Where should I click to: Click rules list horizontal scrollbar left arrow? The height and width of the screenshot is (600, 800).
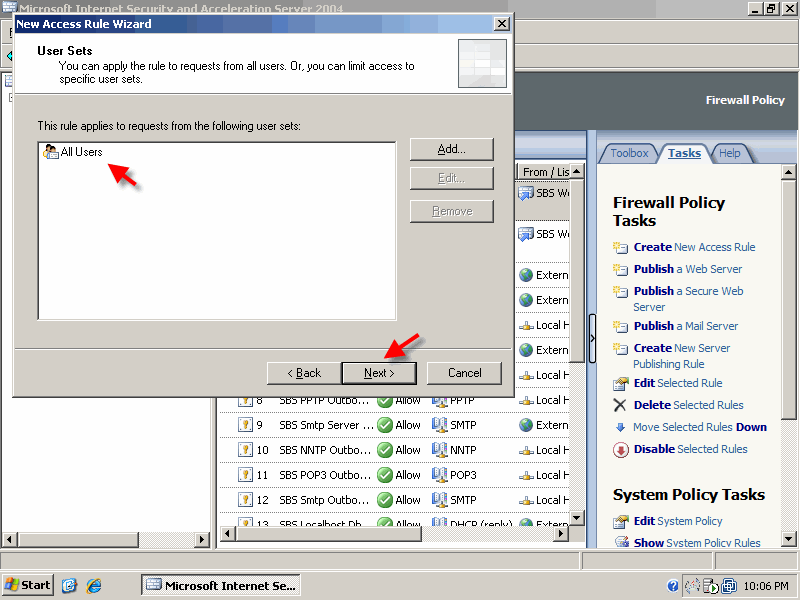tap(228, 534)
